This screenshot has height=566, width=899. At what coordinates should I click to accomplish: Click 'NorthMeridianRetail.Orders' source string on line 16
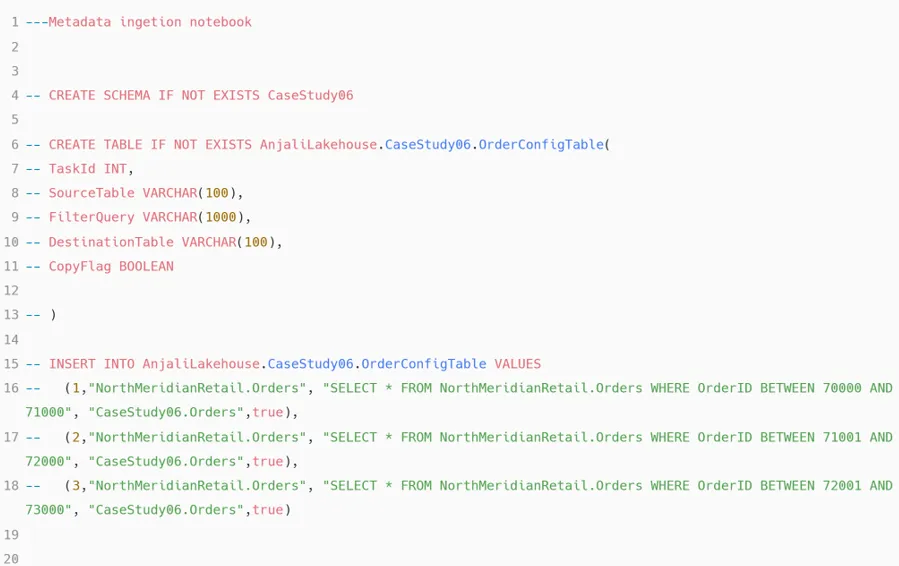coord(197,388)
